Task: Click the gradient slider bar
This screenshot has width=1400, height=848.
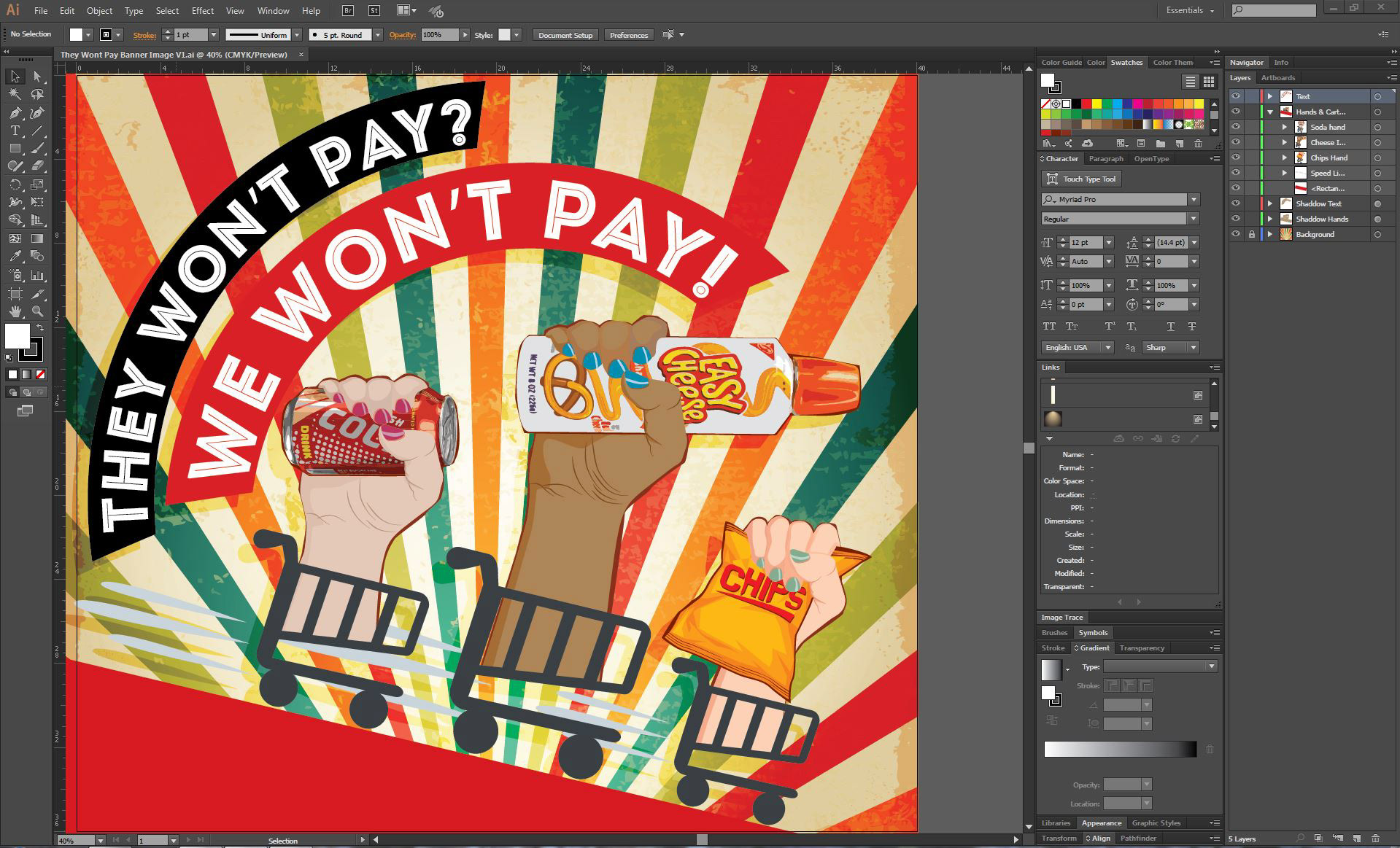Action: click(1120, 749)
